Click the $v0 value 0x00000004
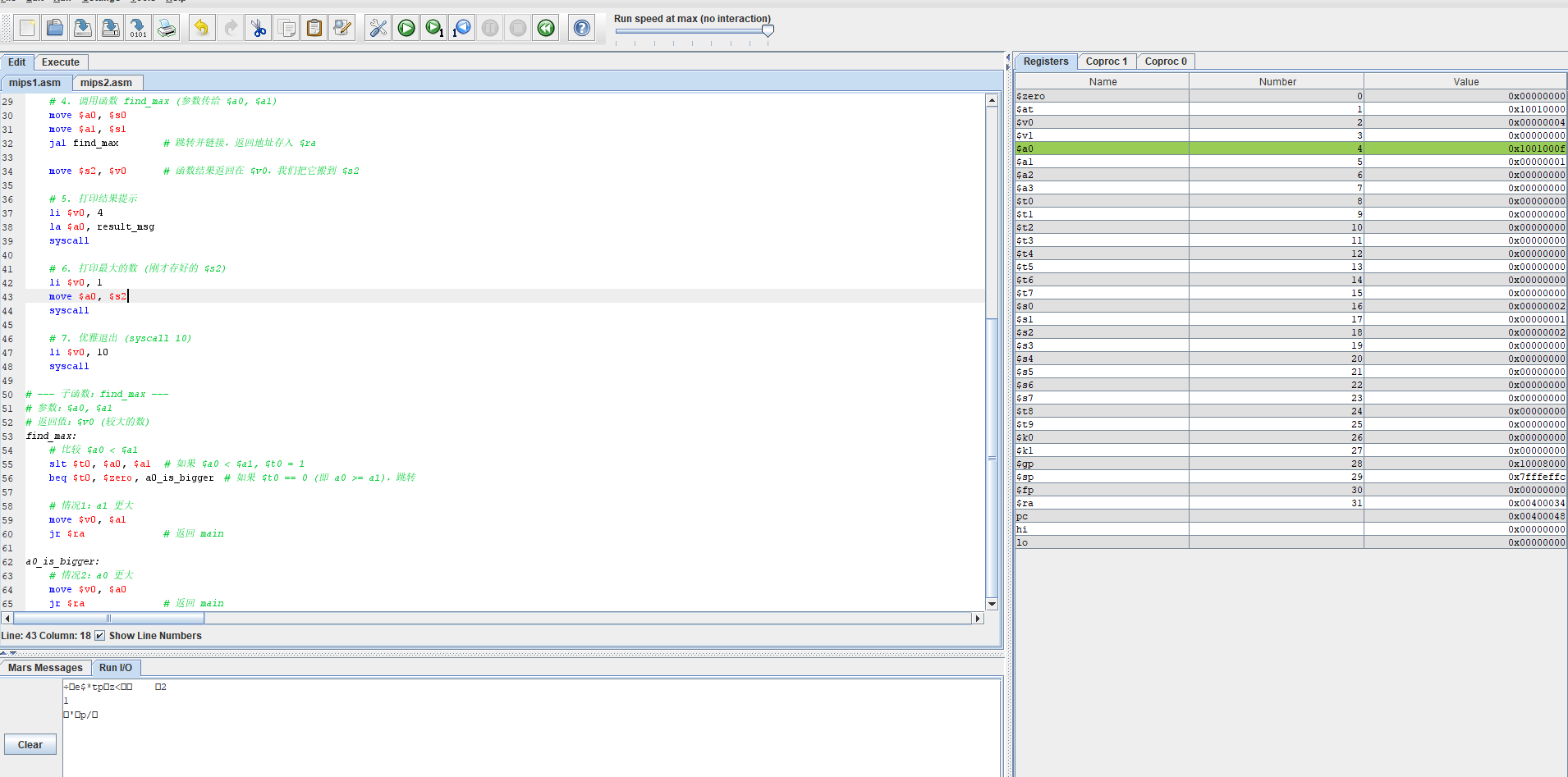This screenshot has height=777, width=1568. 1536,122
